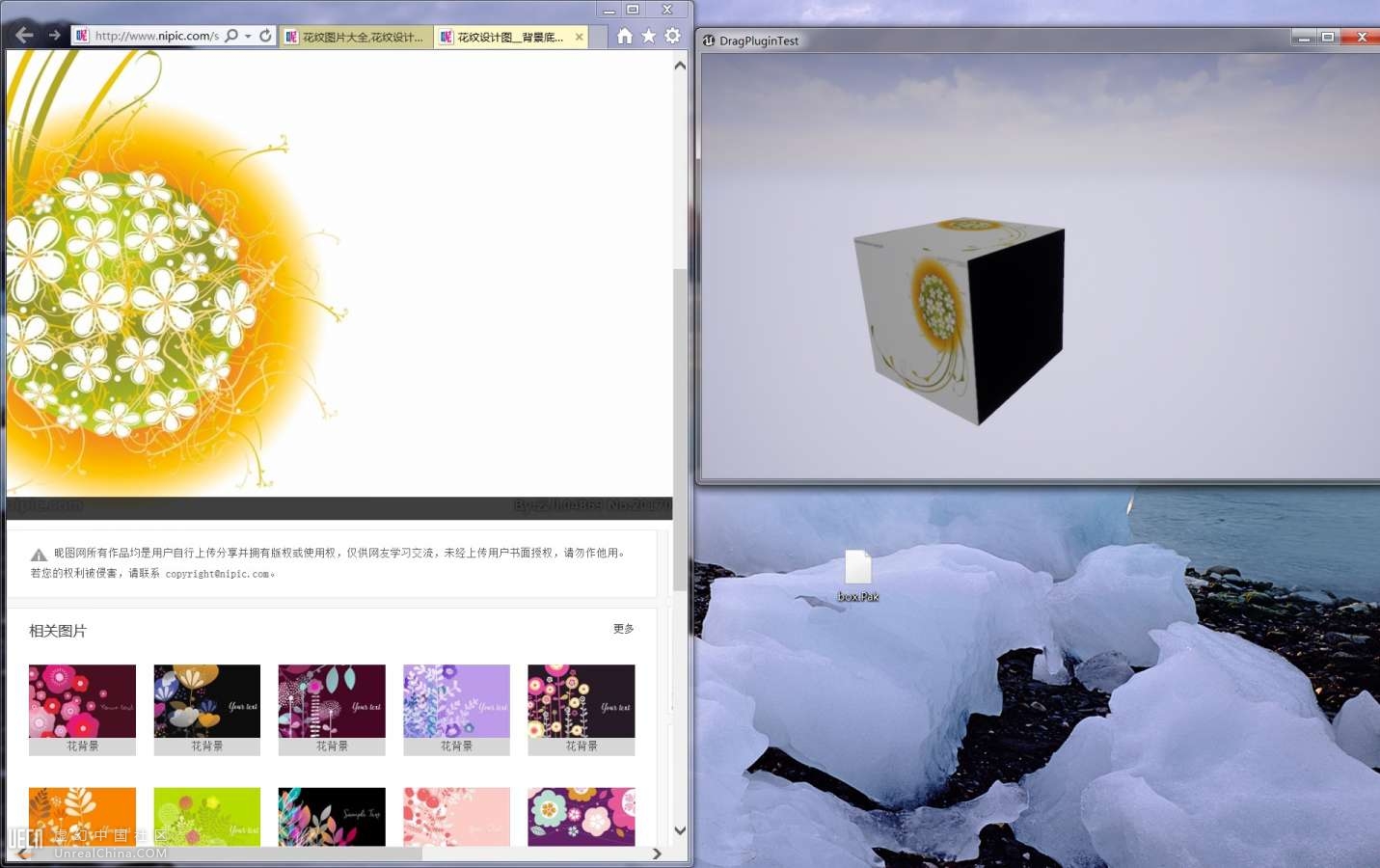Click the copyright@nipic.com email text
1380x868 pixels.
217,574
